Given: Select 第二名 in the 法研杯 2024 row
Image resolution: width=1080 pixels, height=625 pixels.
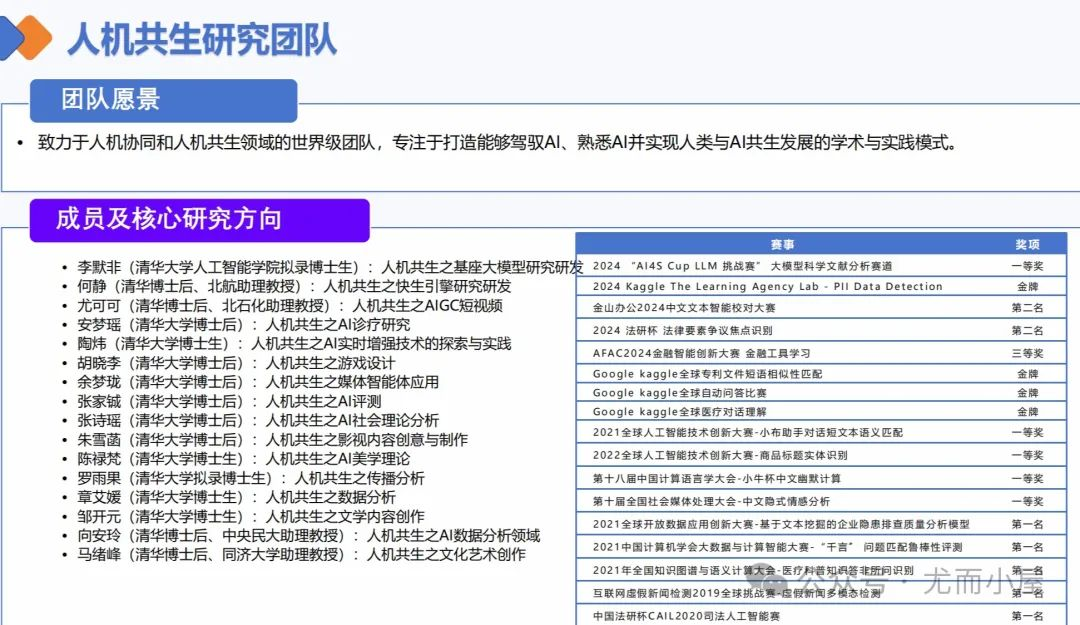Looking at the screenshot, I should (x=1027, y=331).
